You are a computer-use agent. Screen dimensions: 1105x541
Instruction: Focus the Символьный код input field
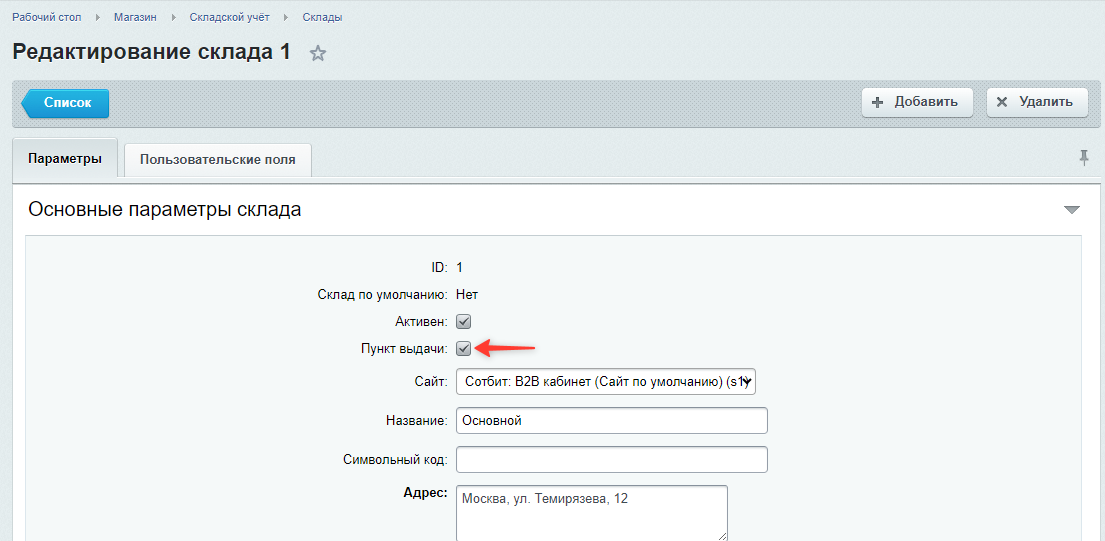pyautogui.click(x=612, y=459)
